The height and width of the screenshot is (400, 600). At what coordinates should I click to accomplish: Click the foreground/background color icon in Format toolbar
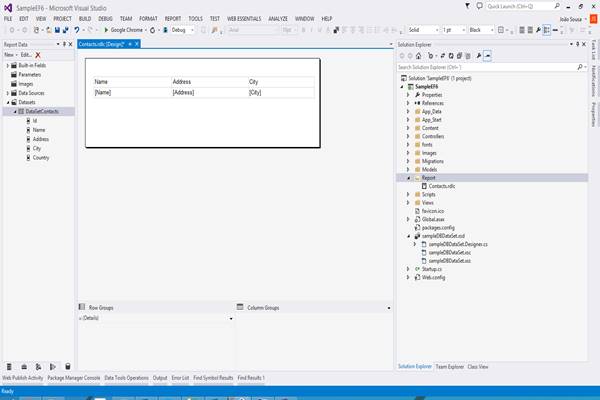pyautogui.click(x=336, y=30)
